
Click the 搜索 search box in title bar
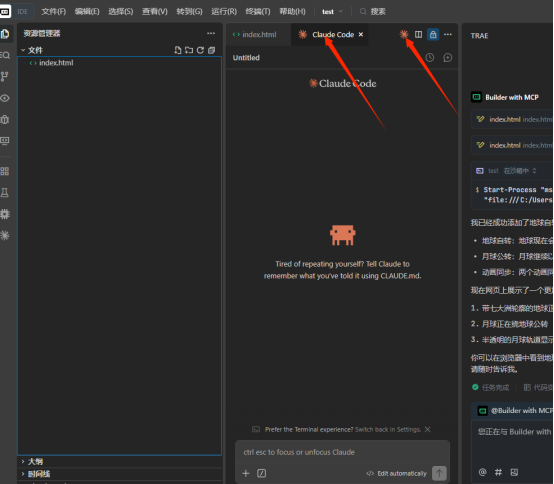click(373, 12)
